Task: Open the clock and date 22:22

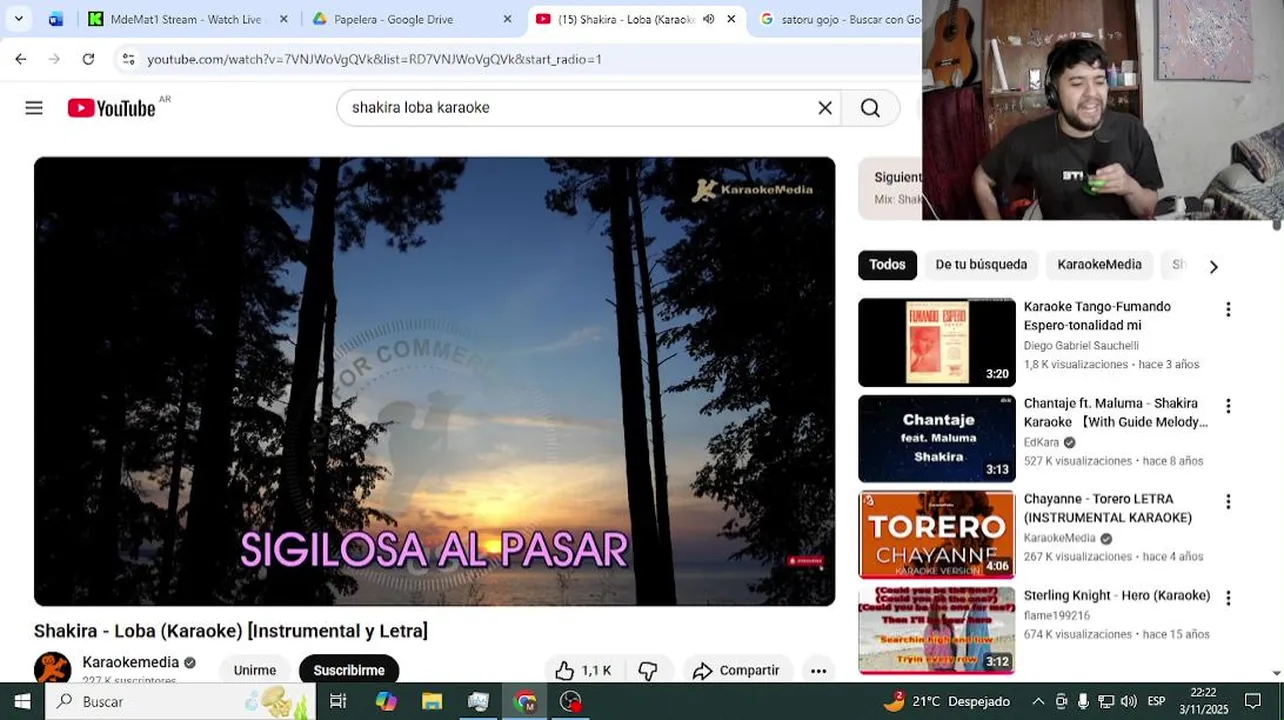Action: [x=1203, y=701]
